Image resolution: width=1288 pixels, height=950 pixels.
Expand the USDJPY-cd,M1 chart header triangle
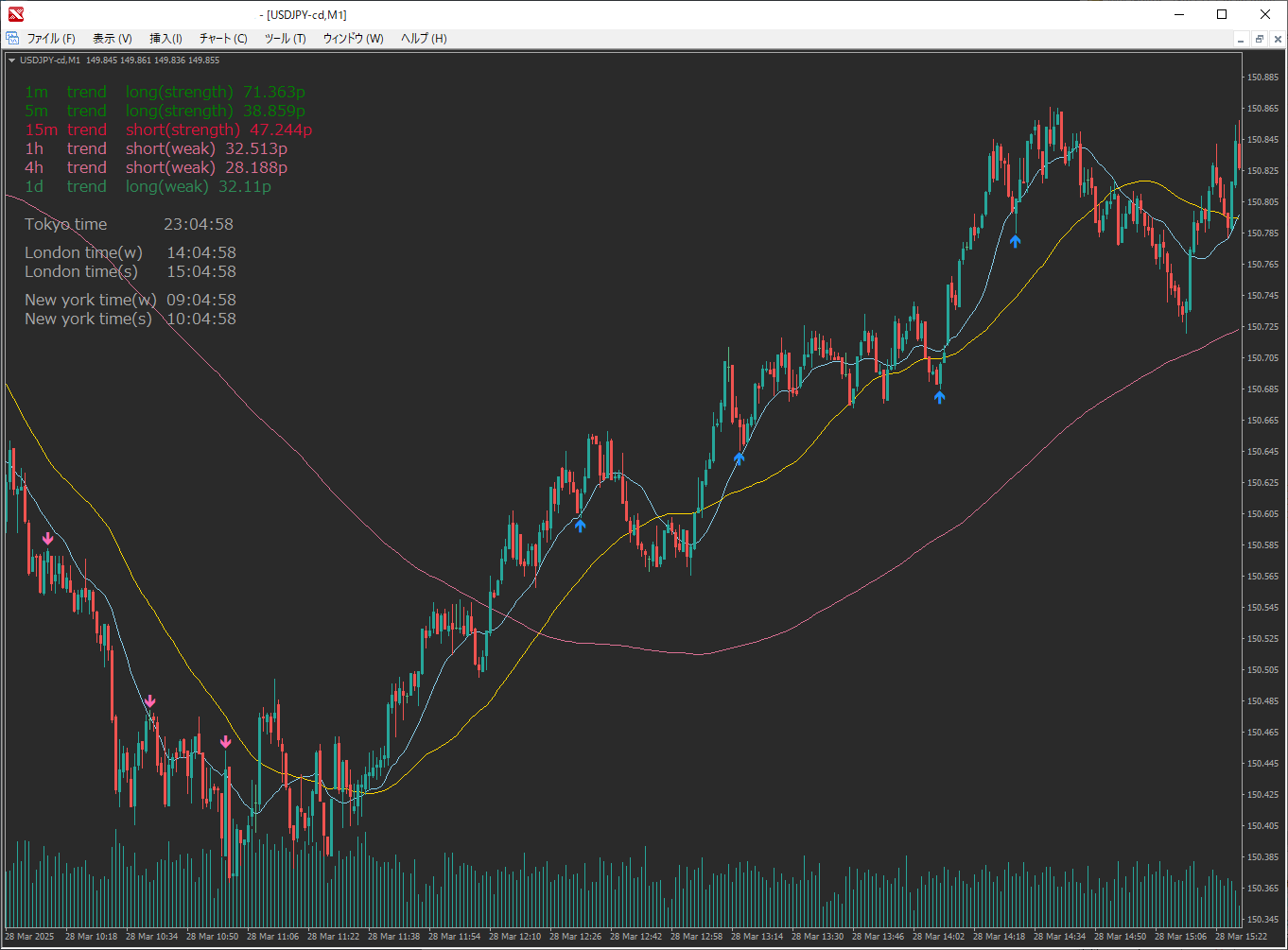(11, 60)
